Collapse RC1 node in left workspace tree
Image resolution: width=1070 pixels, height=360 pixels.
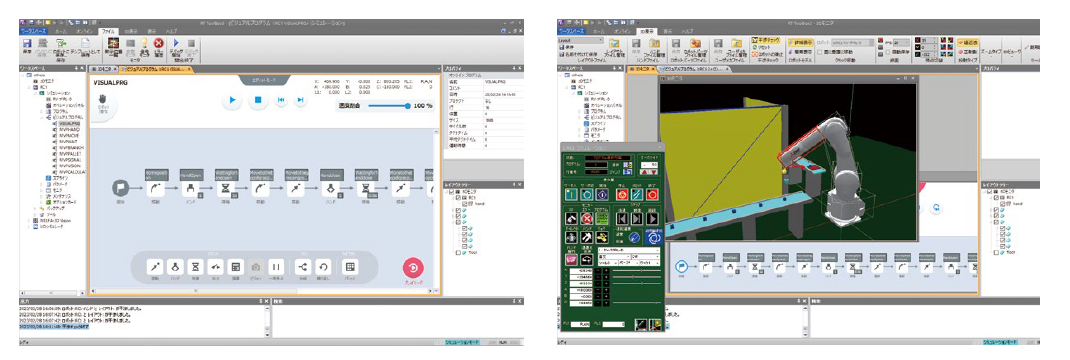pyautogui.click(x=29, y=87)
